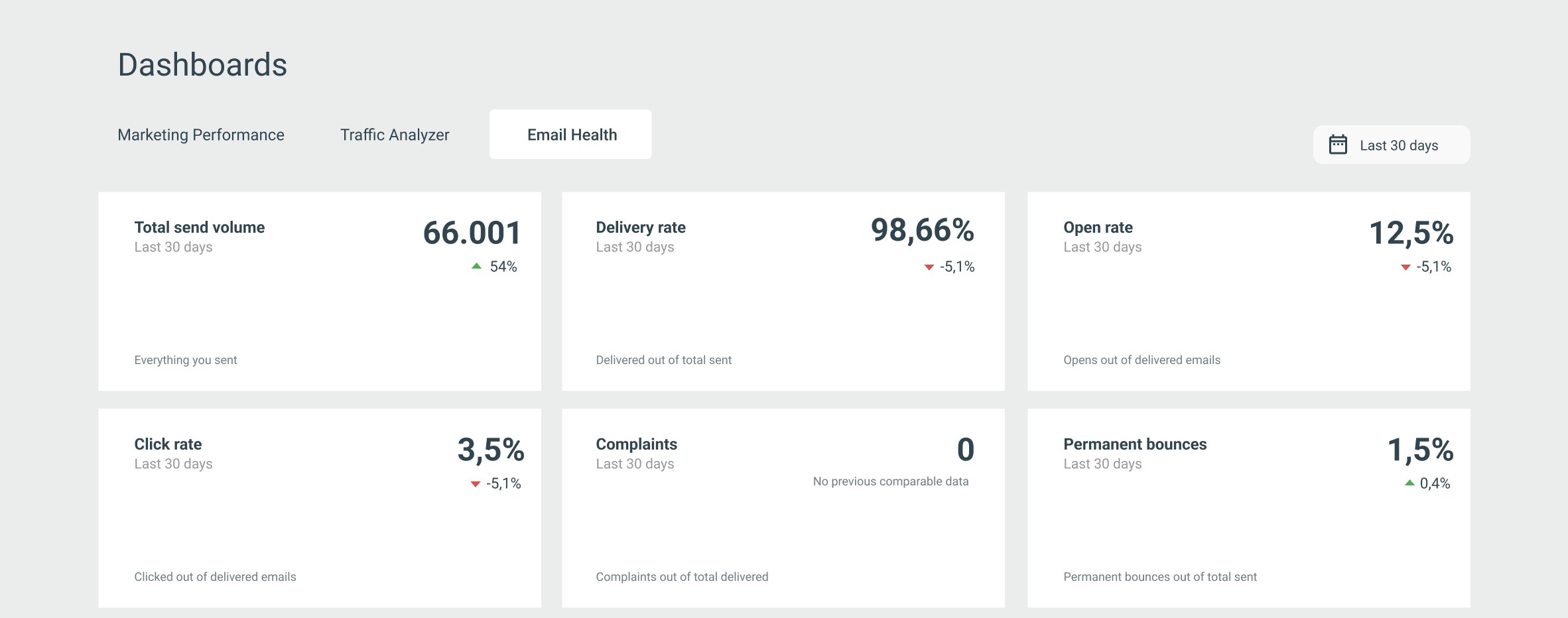This screenshot has height=618, width=1568.
Task: Click the calendar icon in date selector
Action: coord(1338,145)
